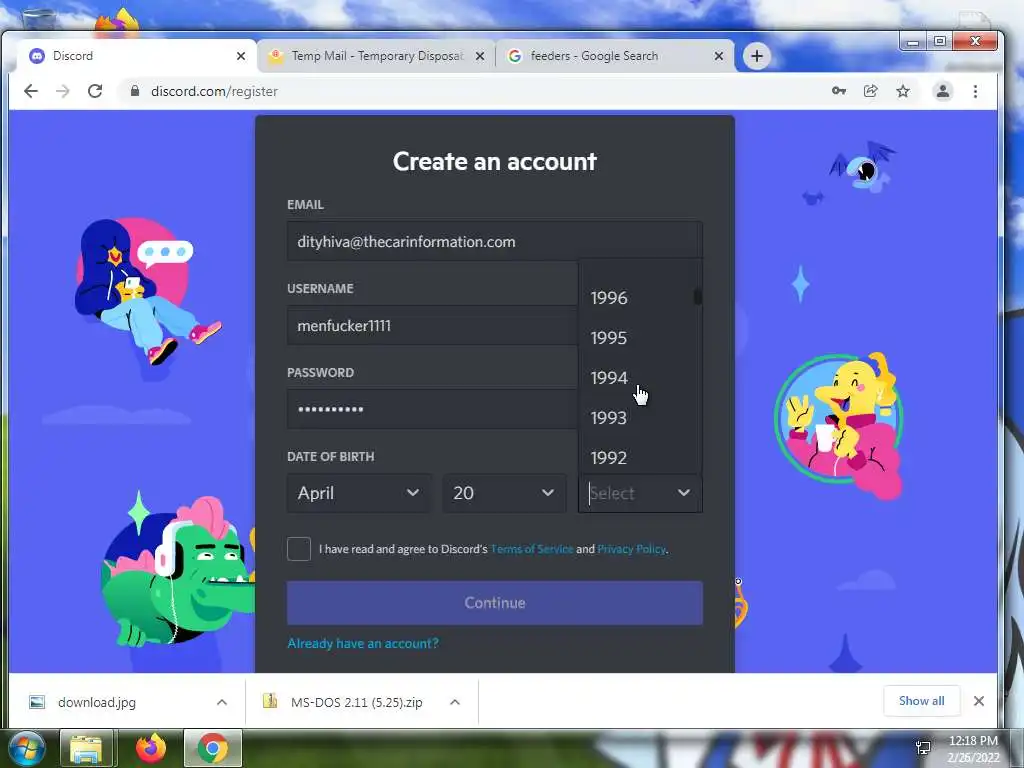Switch to the Temp Mail tab
Screen dimensions: 1024x768
click(x=377, y=56)
